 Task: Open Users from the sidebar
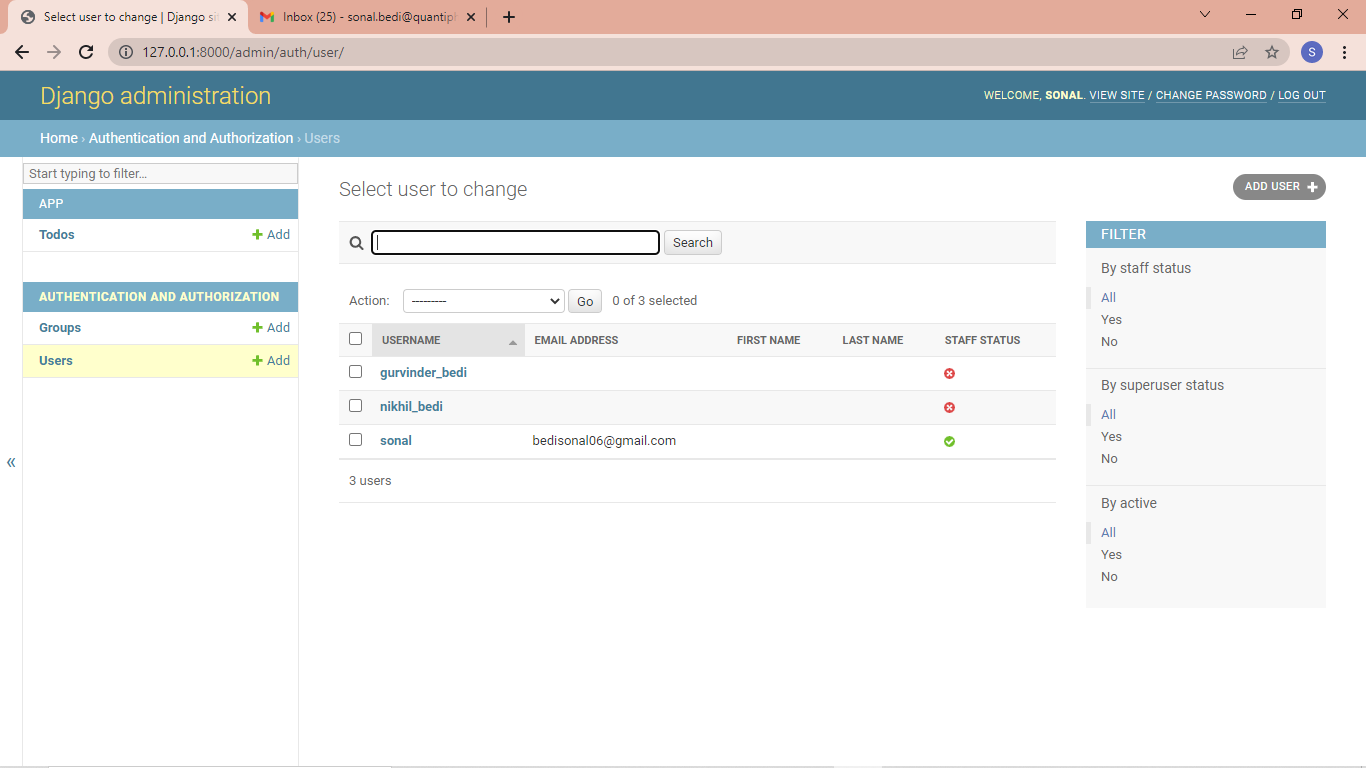coord(55,360)
